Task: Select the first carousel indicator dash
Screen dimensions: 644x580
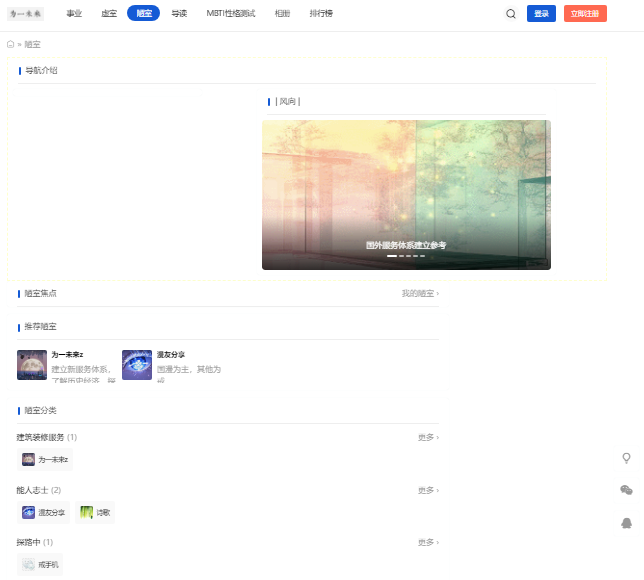Action: coord(392,256)
